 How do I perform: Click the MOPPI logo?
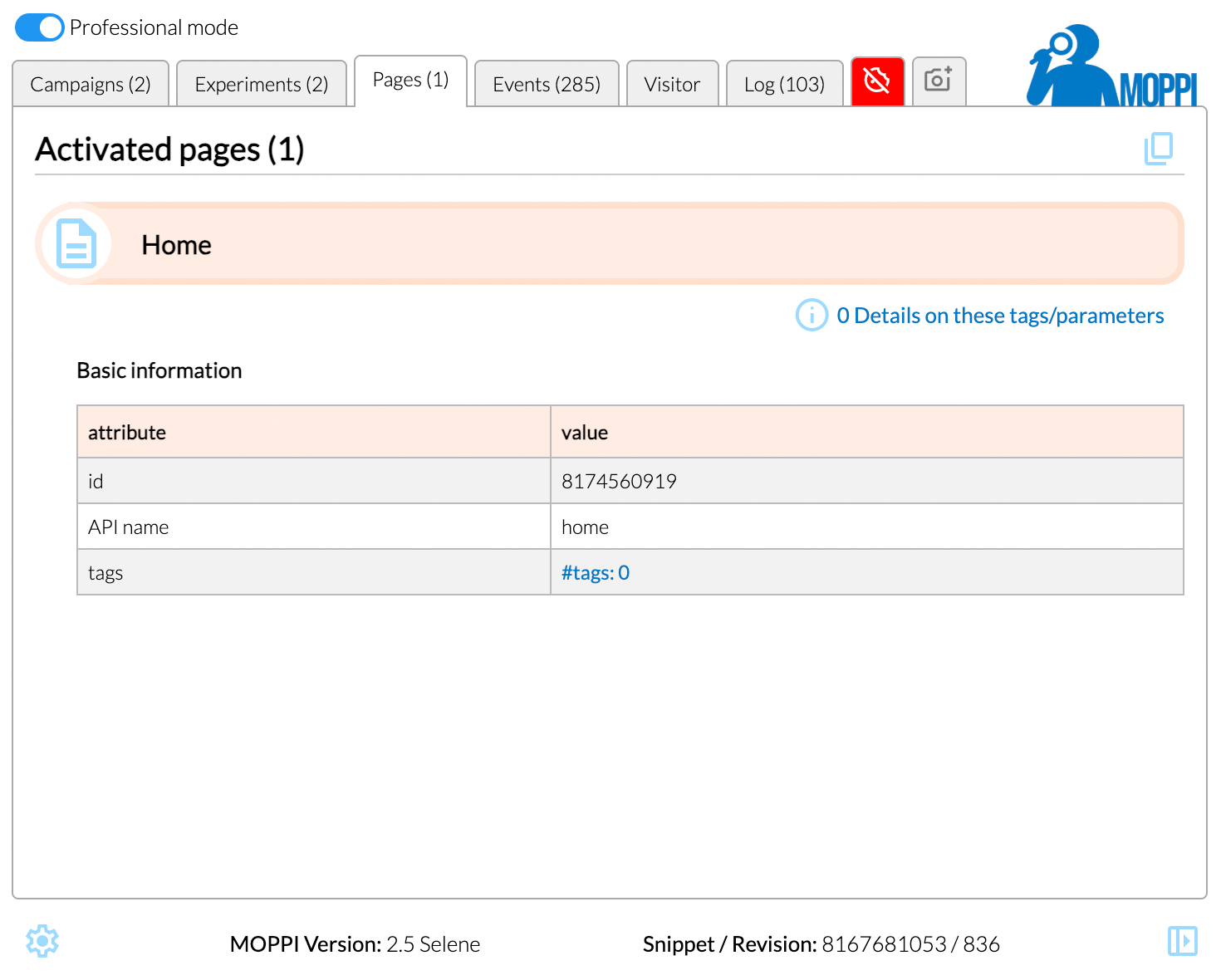click(x=1113, y=66)
